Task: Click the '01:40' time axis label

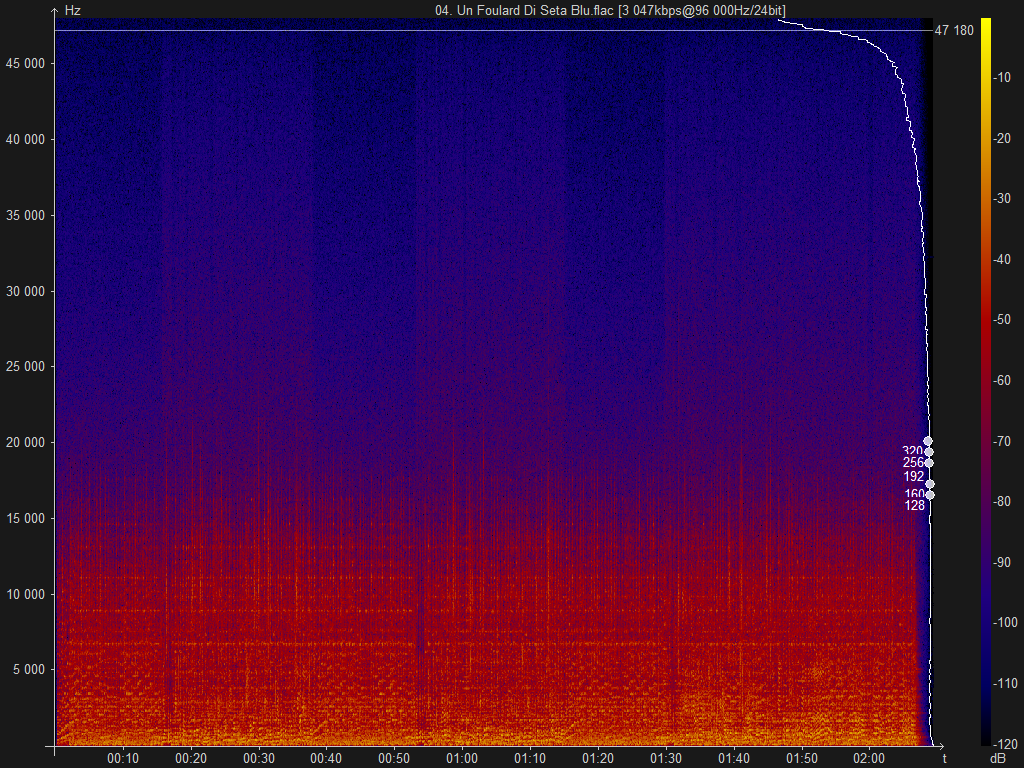Action: coord(733,758)
